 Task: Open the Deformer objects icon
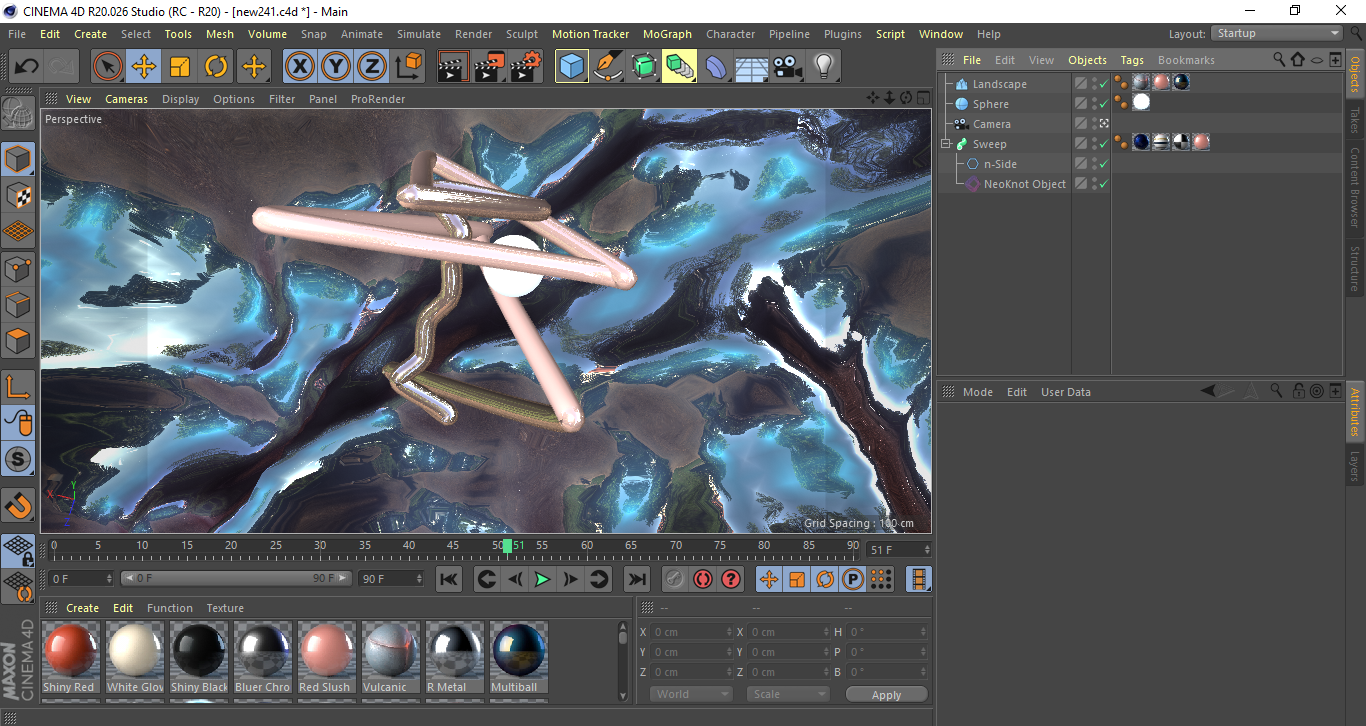pos(716,67)
